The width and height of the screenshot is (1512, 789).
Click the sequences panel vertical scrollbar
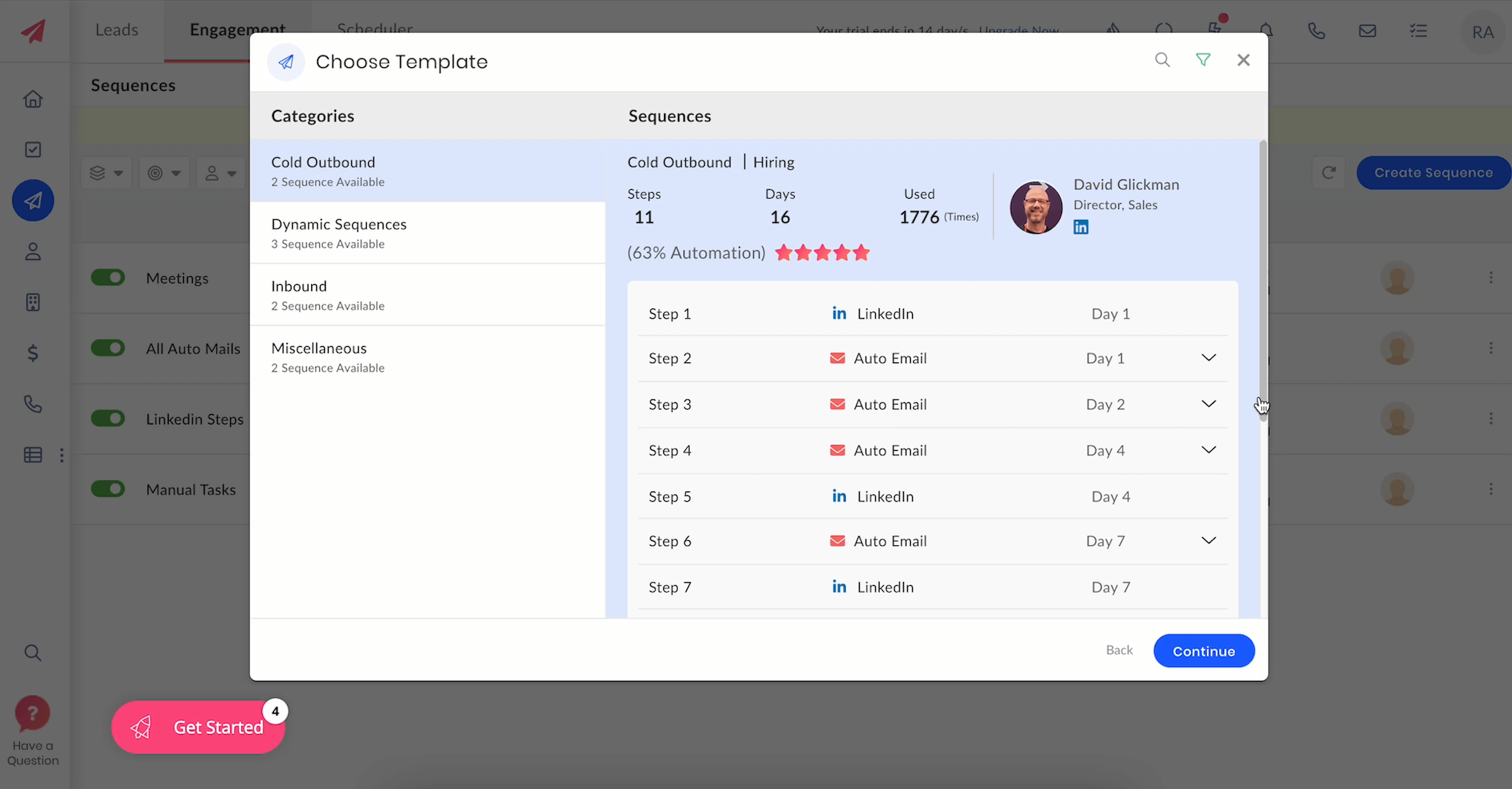coord(1263,278)
